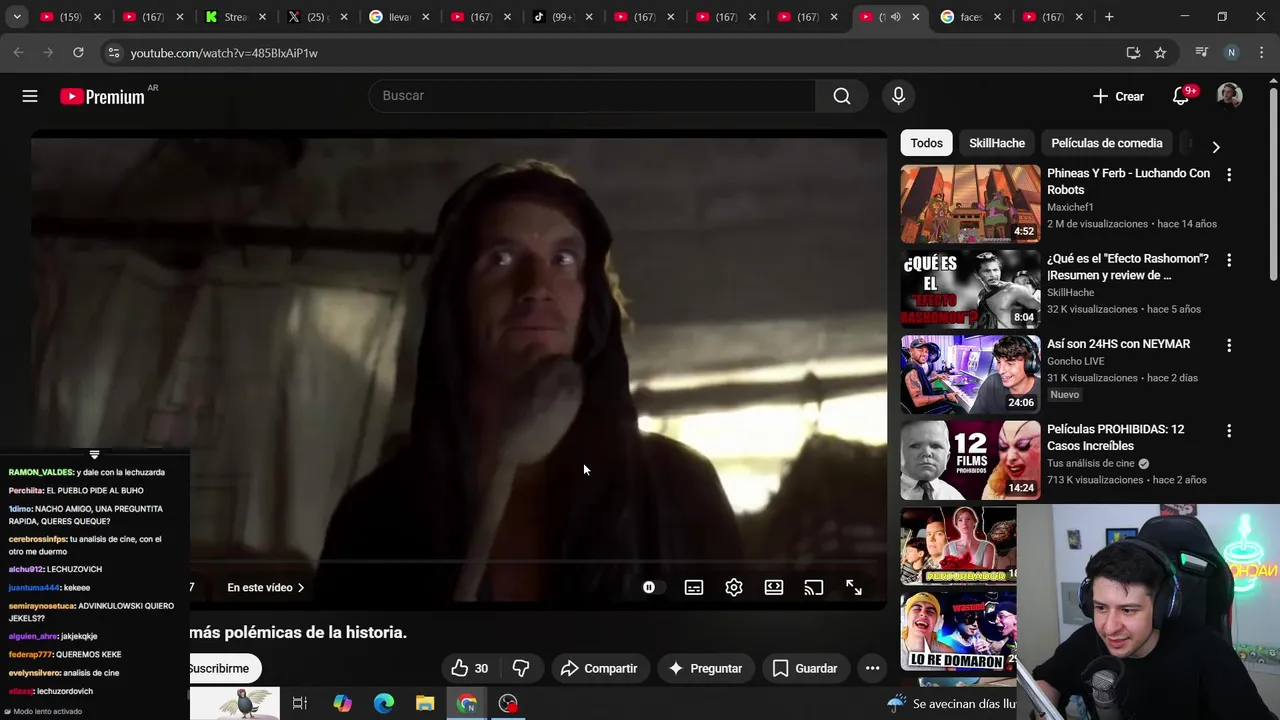
Task: Switch to theater mode view
Action: 774,588
